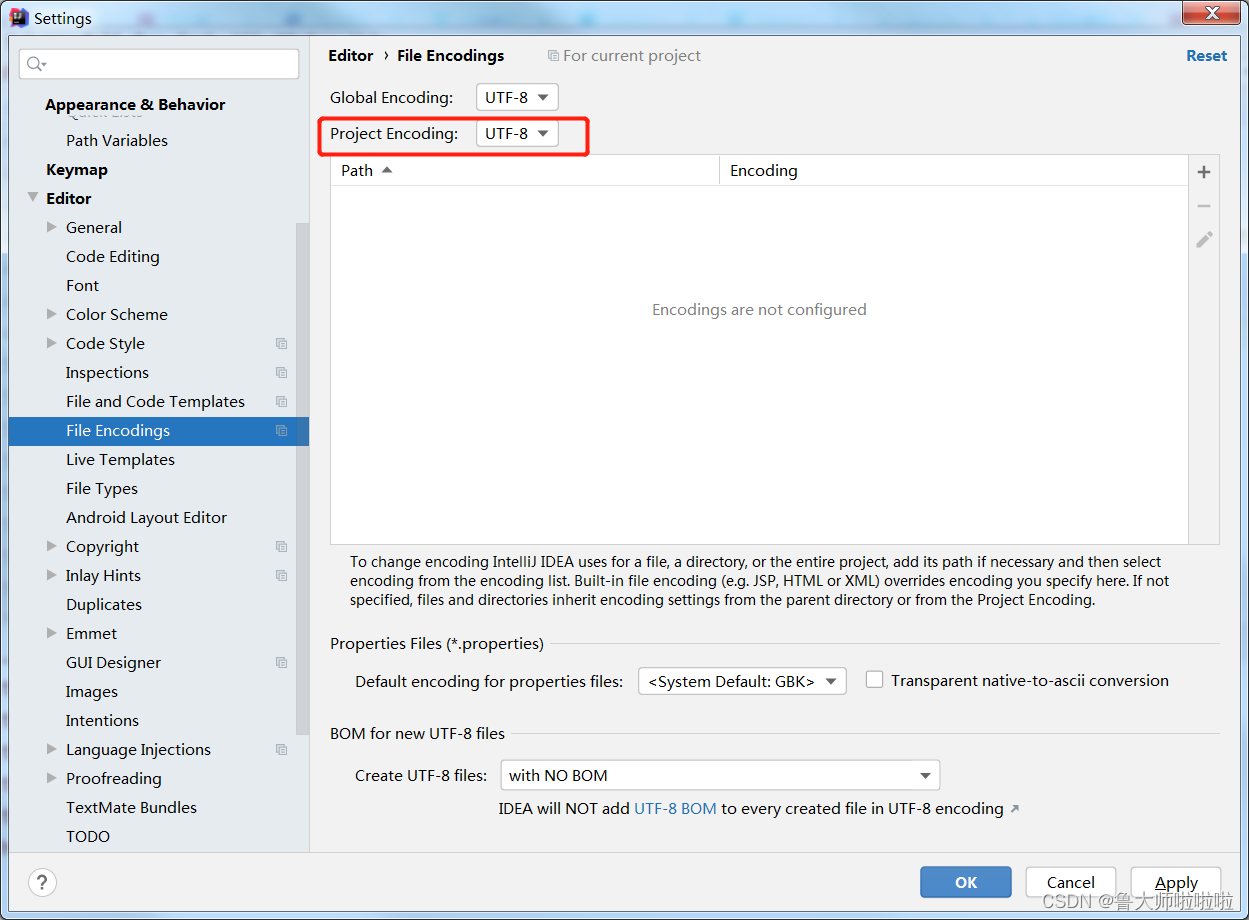Enable Transparent native-to-ascii conversion checkbox
This screenshot has width=1249, height=920.
point(874,680)
